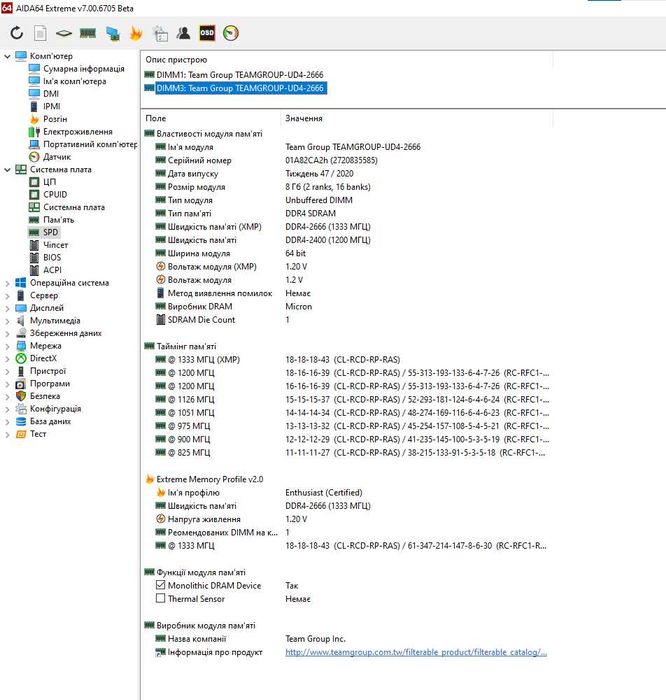Open Чіпсет tree item
The width and height of the screenshot is (666, 700).
click(49, 245)
